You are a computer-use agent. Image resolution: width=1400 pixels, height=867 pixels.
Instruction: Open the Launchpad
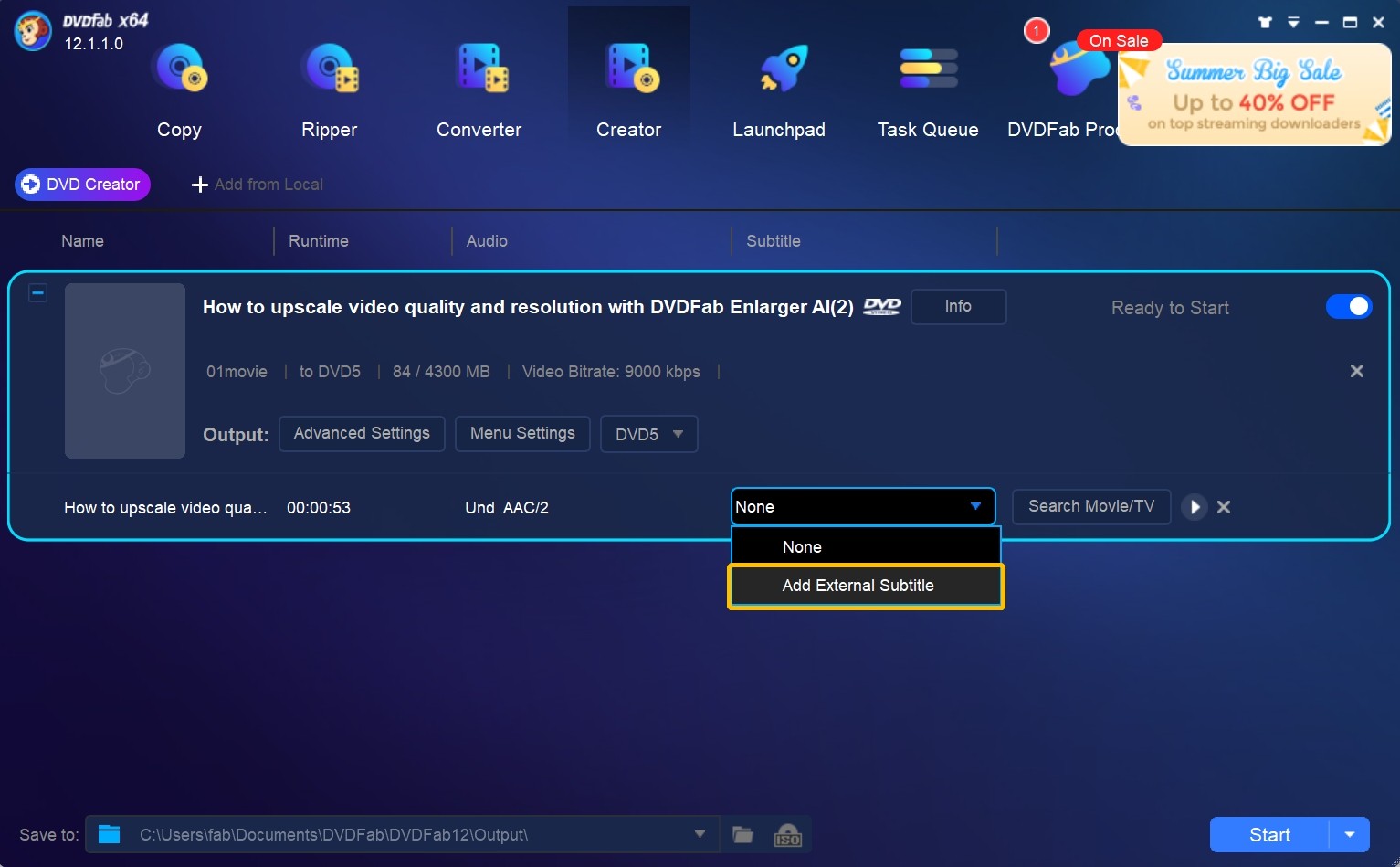tap(779, 90)
